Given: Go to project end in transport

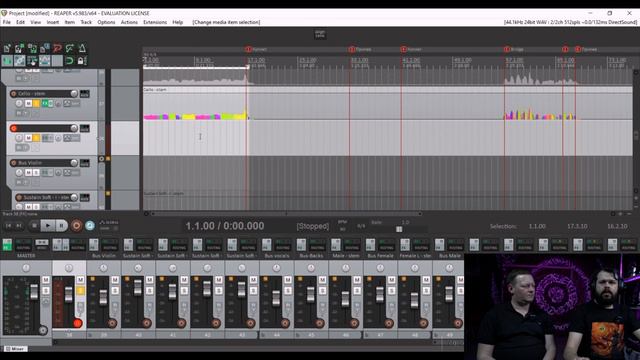Looking at the screenshot, I should 19,225.
